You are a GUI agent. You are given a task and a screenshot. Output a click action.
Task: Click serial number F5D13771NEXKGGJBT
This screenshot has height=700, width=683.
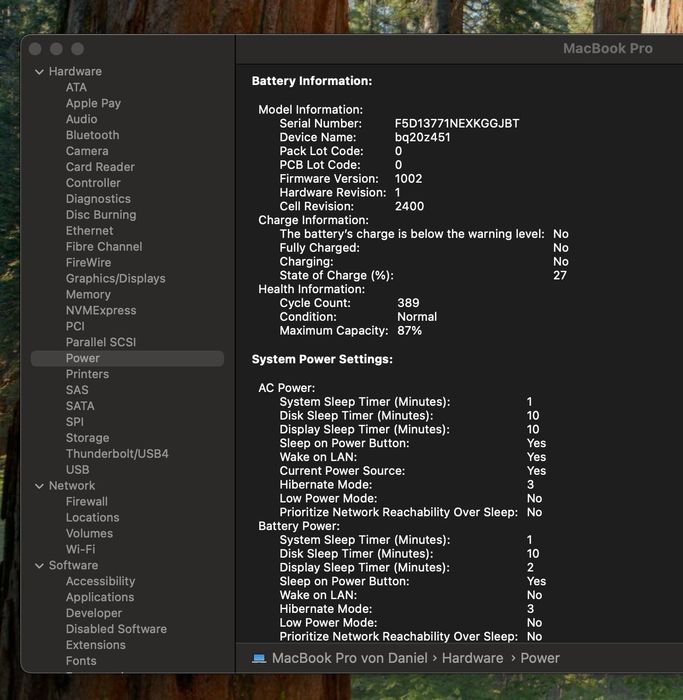(457, 124)
